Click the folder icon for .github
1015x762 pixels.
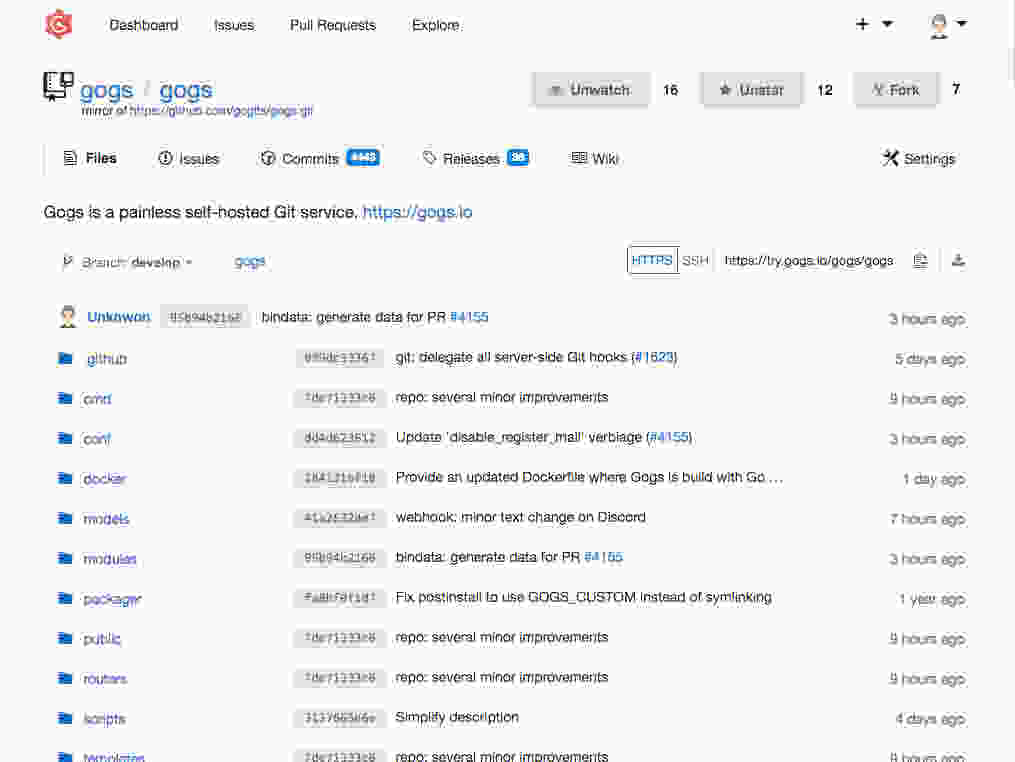pos(65,358)
